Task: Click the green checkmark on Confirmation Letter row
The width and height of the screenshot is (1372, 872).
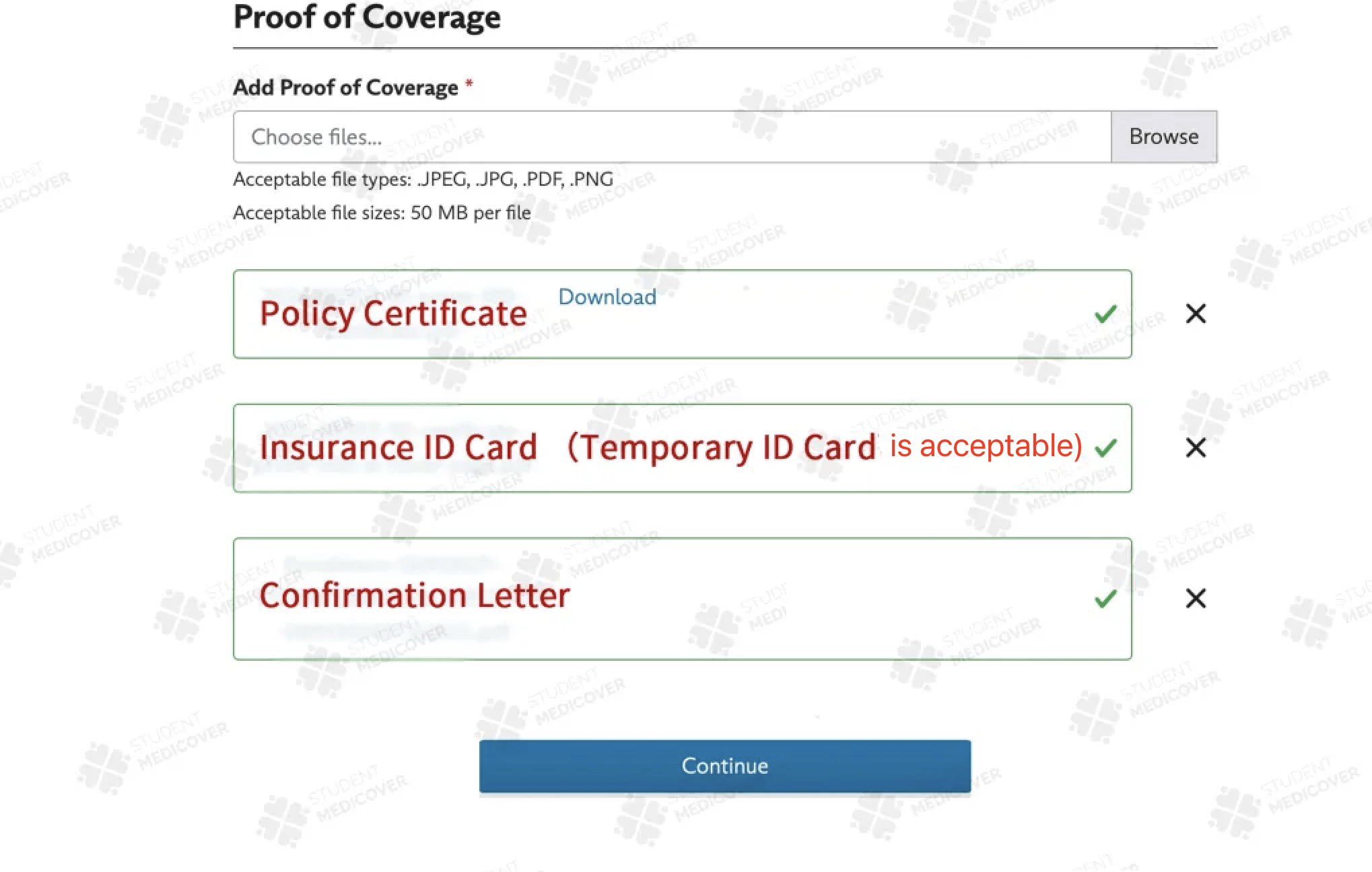Action: (x=1105, y=598)
